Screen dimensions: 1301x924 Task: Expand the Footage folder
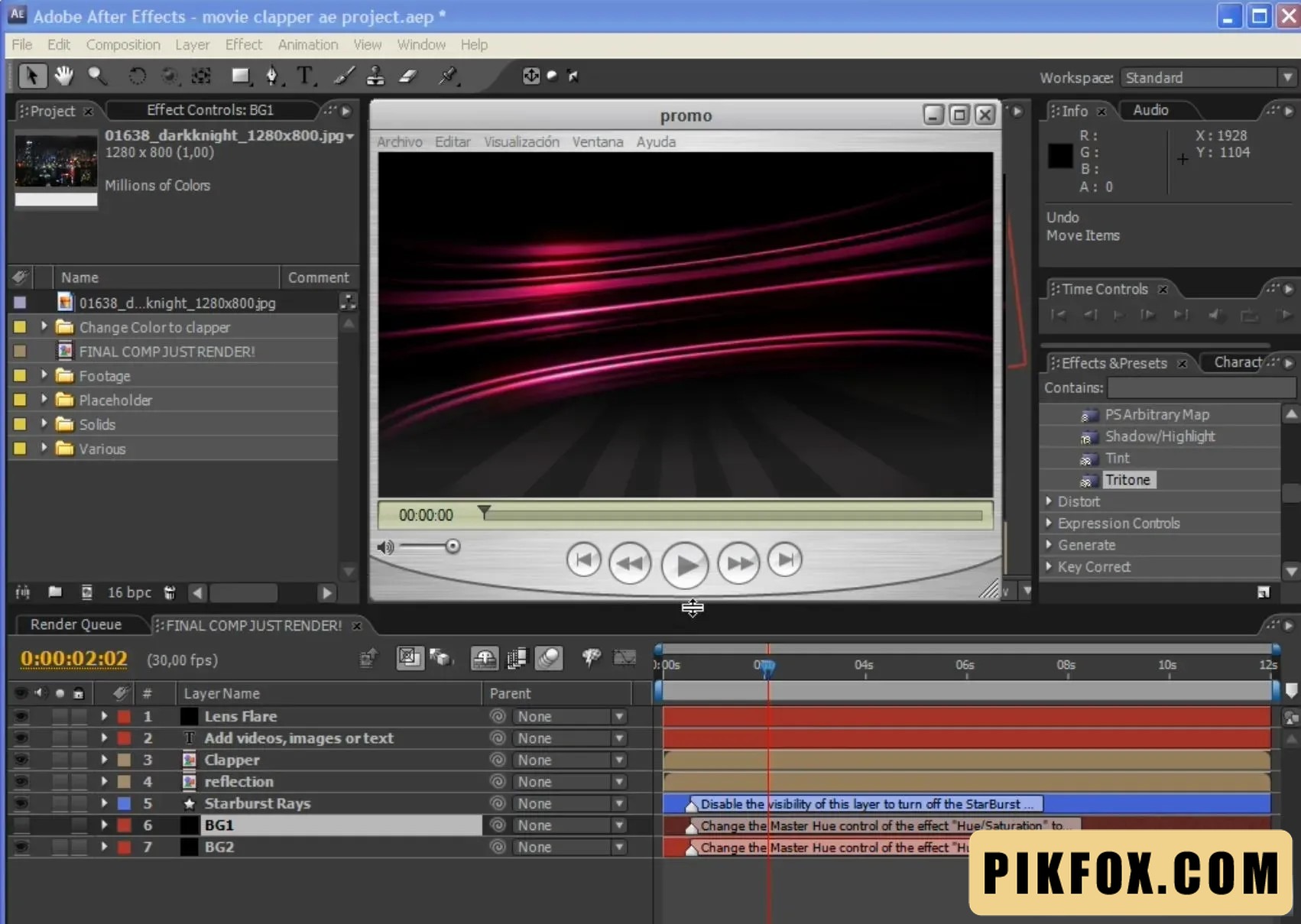(44, 375)
